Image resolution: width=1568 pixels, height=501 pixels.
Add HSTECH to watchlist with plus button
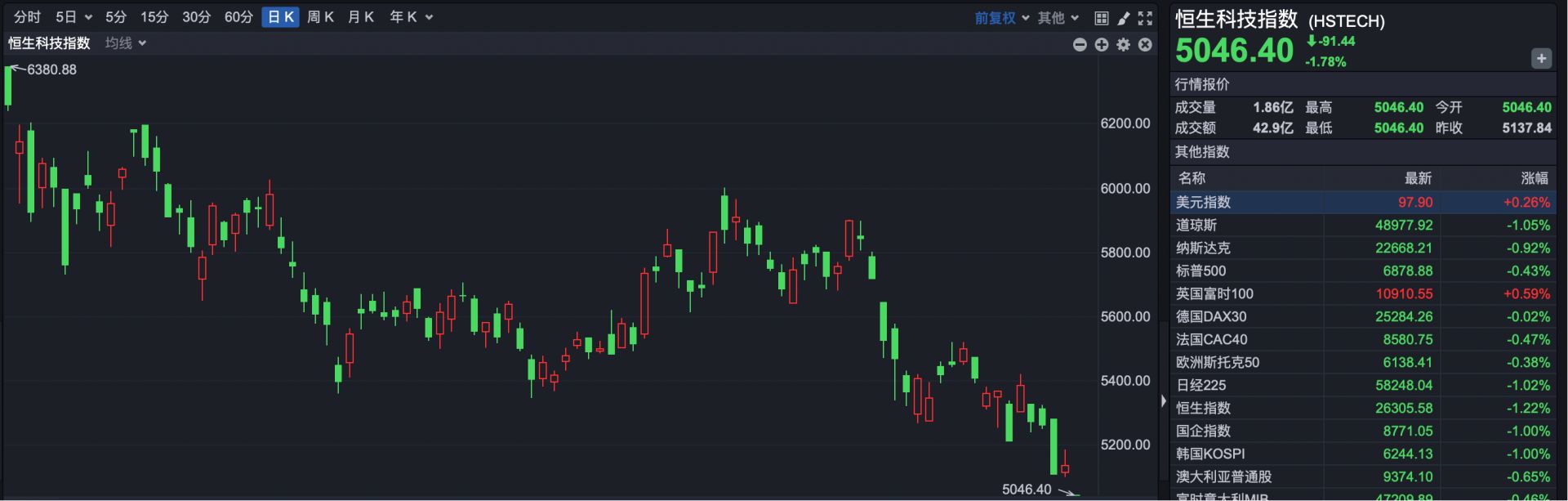click(x=1541, y=58)
